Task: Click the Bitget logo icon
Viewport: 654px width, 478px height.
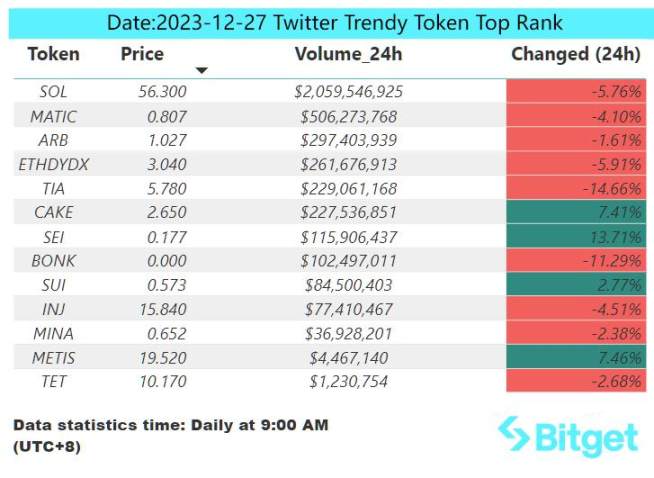Action: pyautogui.click(x=516, y=436)
